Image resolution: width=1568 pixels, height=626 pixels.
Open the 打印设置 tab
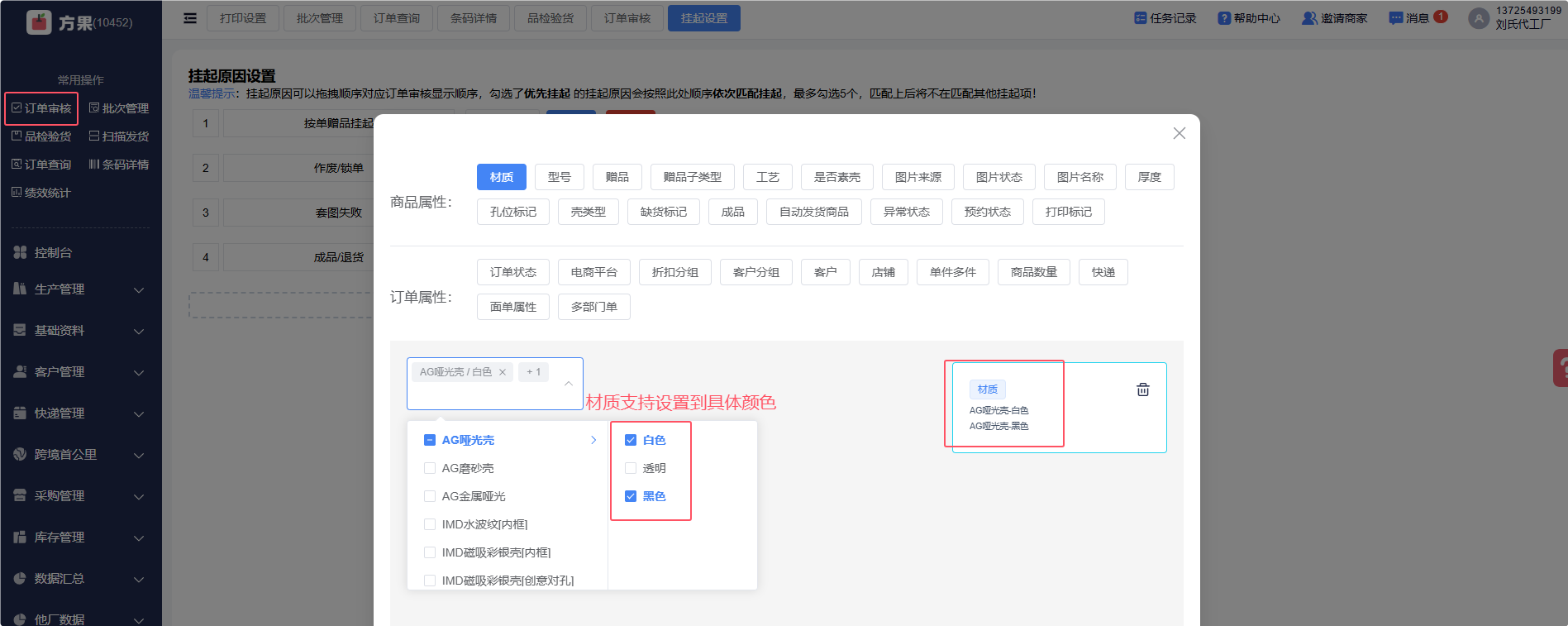(x=243, y=18)
